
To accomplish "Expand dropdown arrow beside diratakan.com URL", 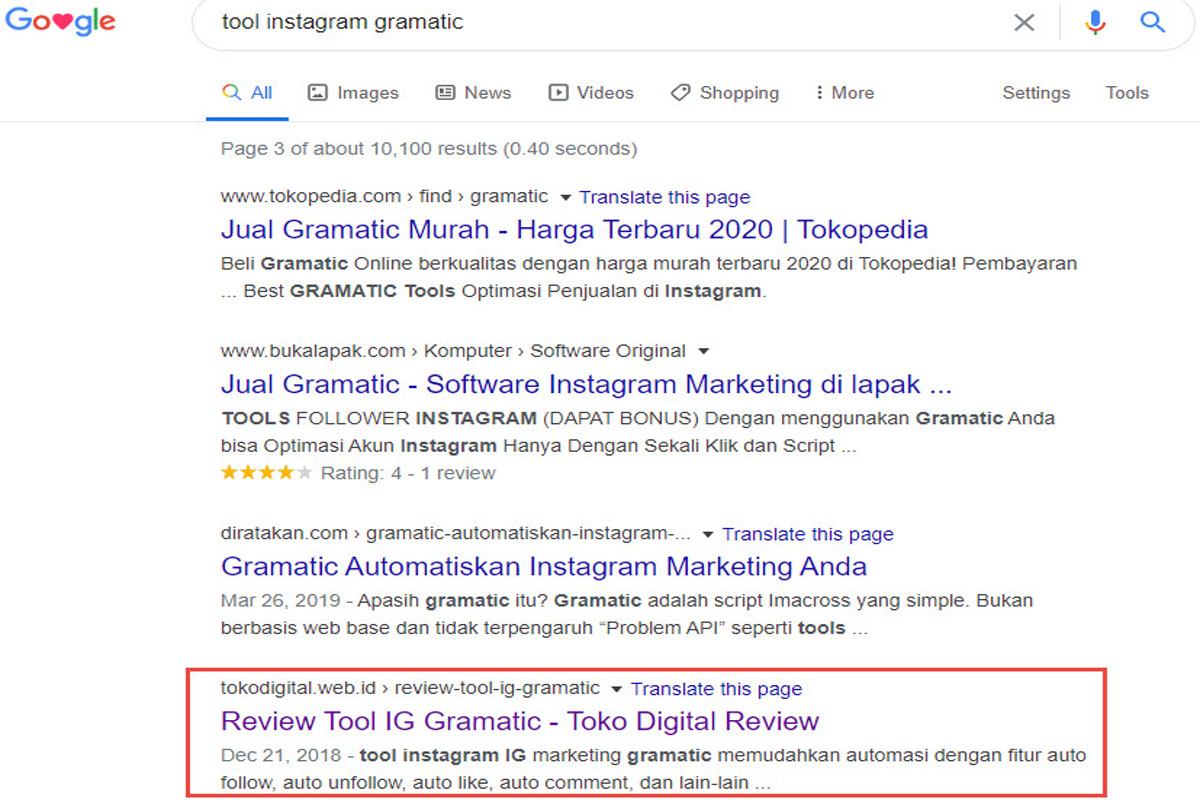I will pyautogui.click(x=708, y=535).
